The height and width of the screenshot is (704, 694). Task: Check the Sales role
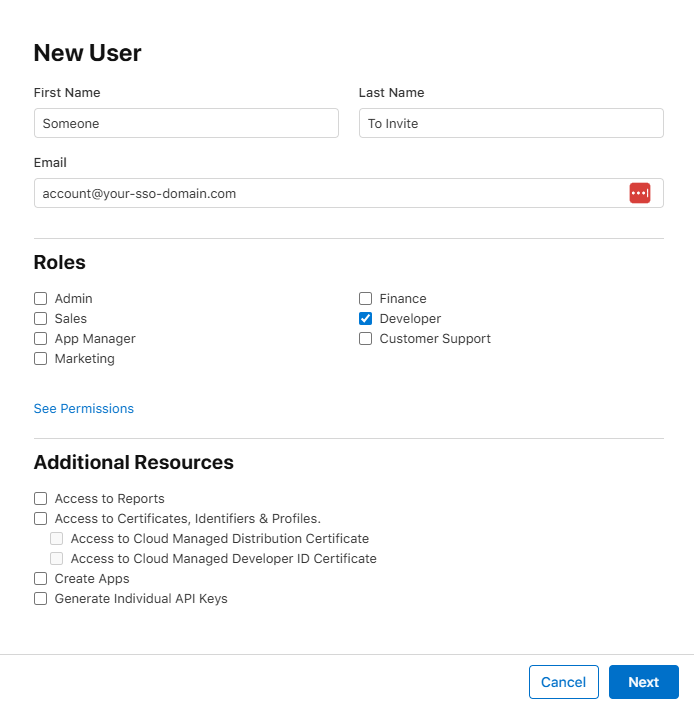click(41, 319)
